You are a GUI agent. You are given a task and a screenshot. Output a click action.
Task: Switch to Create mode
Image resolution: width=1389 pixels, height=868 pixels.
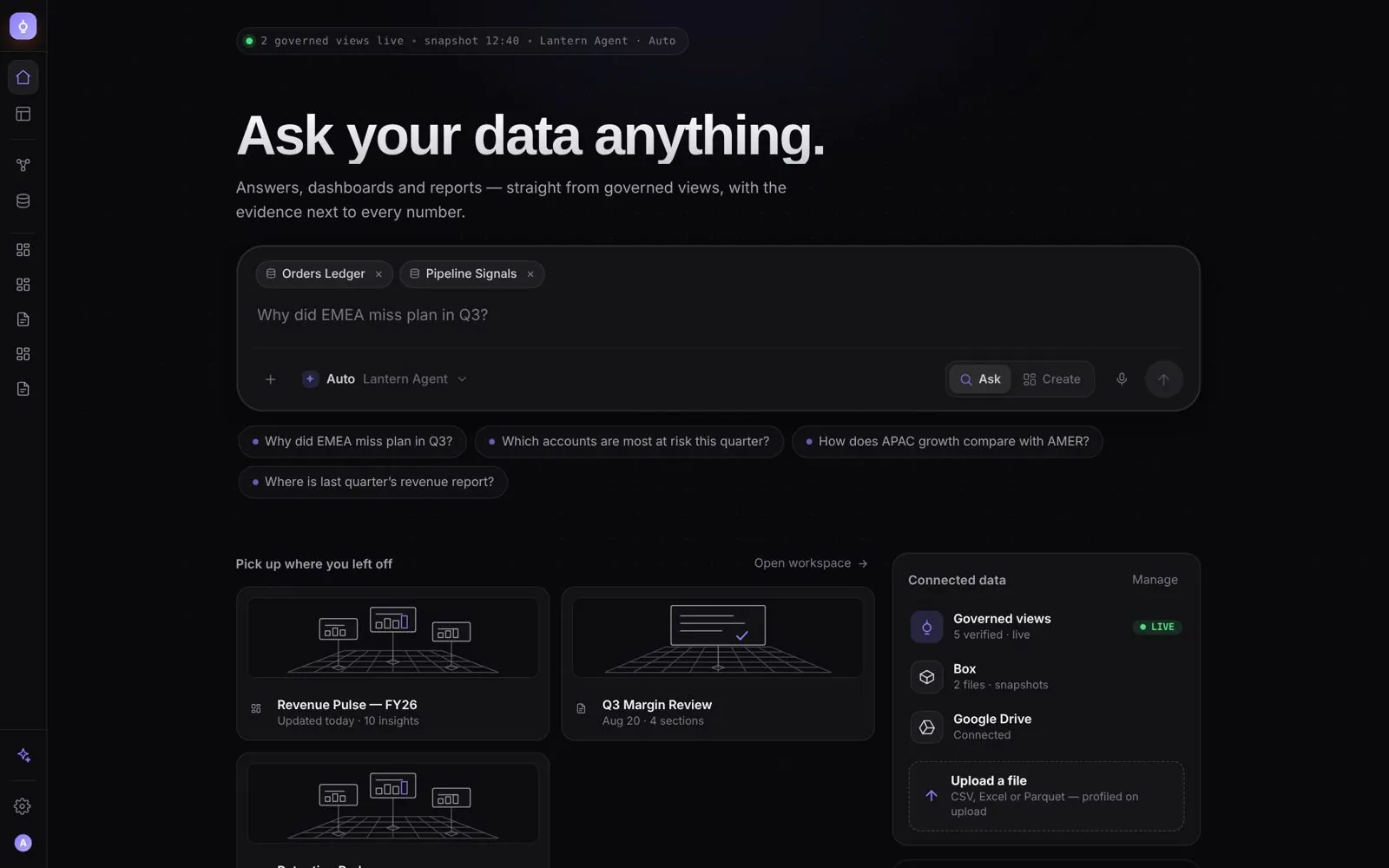[x=1051, y=379]
